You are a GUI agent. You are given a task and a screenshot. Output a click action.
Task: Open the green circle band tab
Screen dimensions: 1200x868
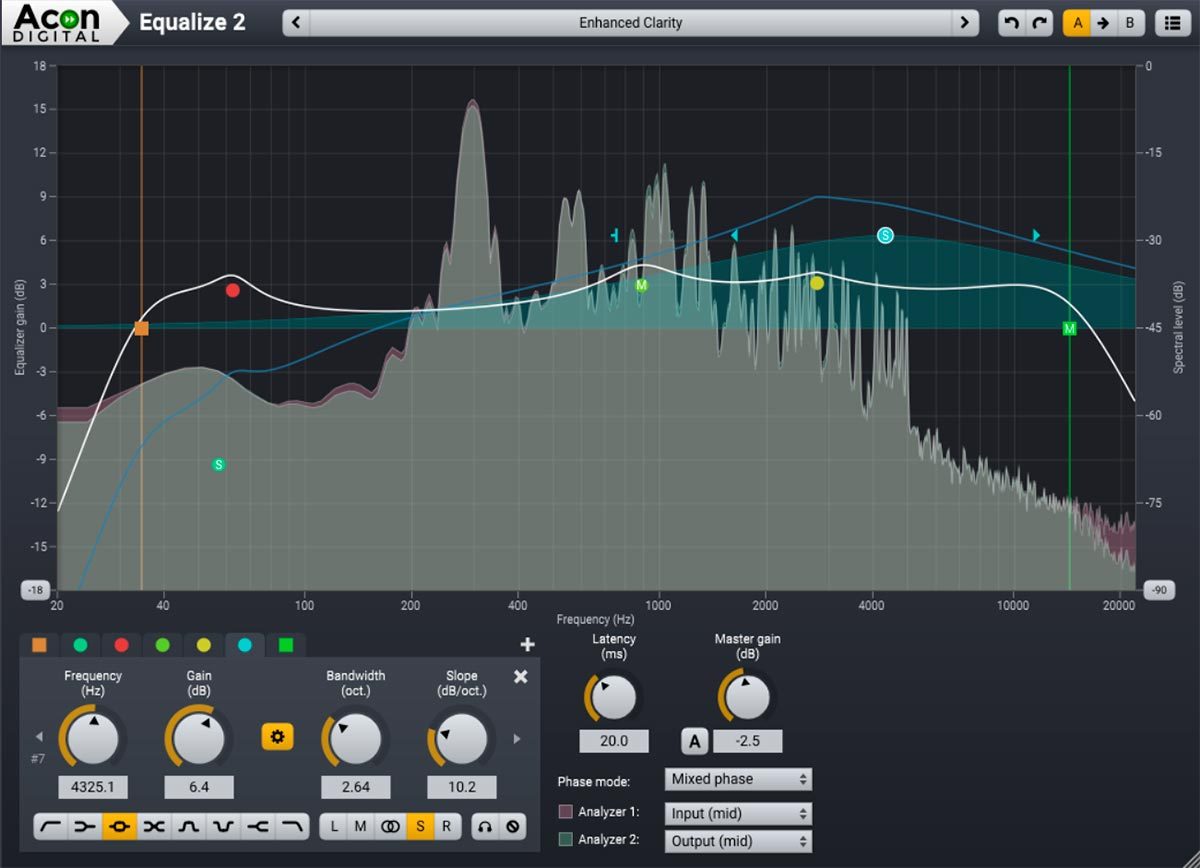(162, 645)
